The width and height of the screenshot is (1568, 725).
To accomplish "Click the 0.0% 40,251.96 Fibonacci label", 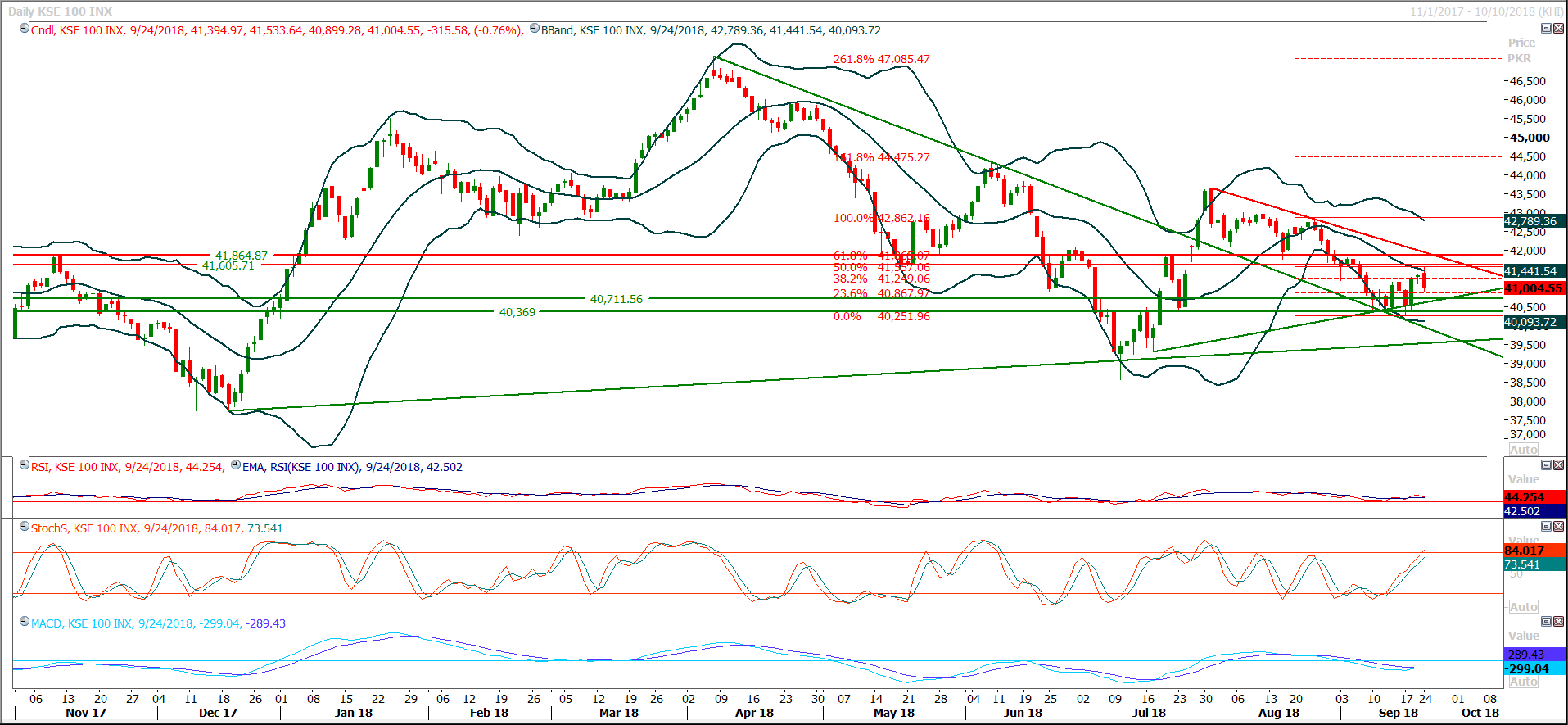I will [882, 316].
